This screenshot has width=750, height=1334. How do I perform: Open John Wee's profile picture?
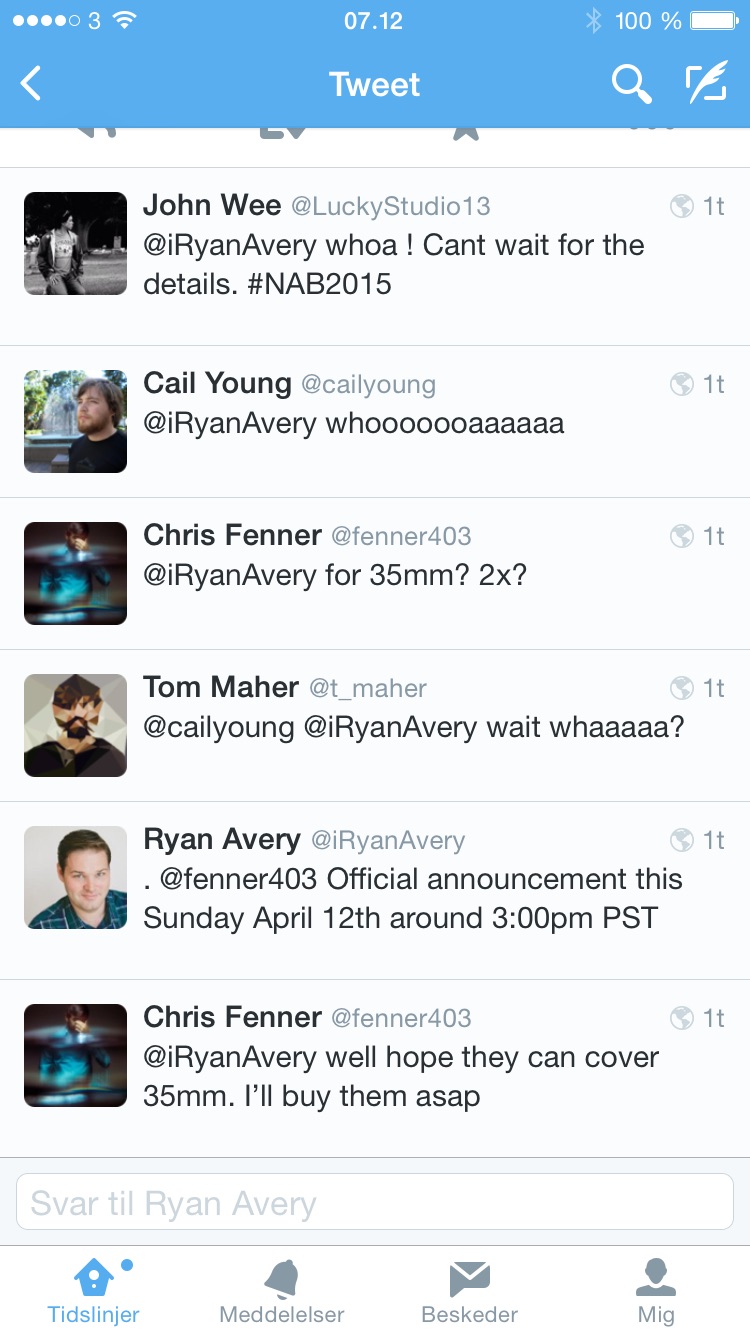click(76, 244)
